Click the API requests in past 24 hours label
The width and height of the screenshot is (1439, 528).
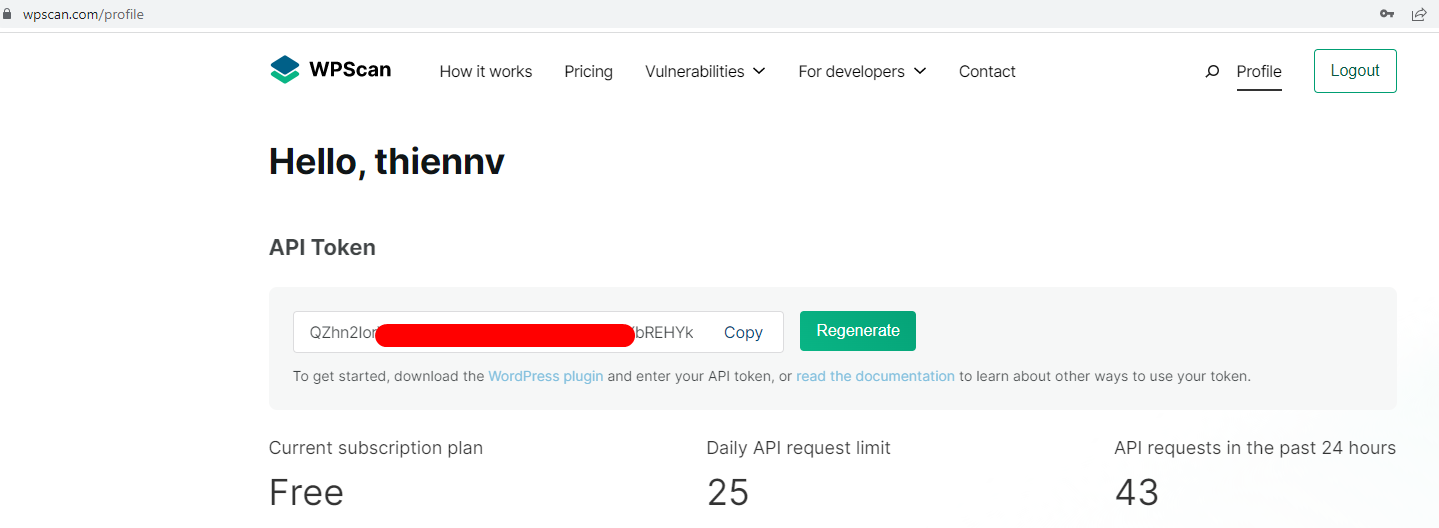click(x=1255, y=448)
